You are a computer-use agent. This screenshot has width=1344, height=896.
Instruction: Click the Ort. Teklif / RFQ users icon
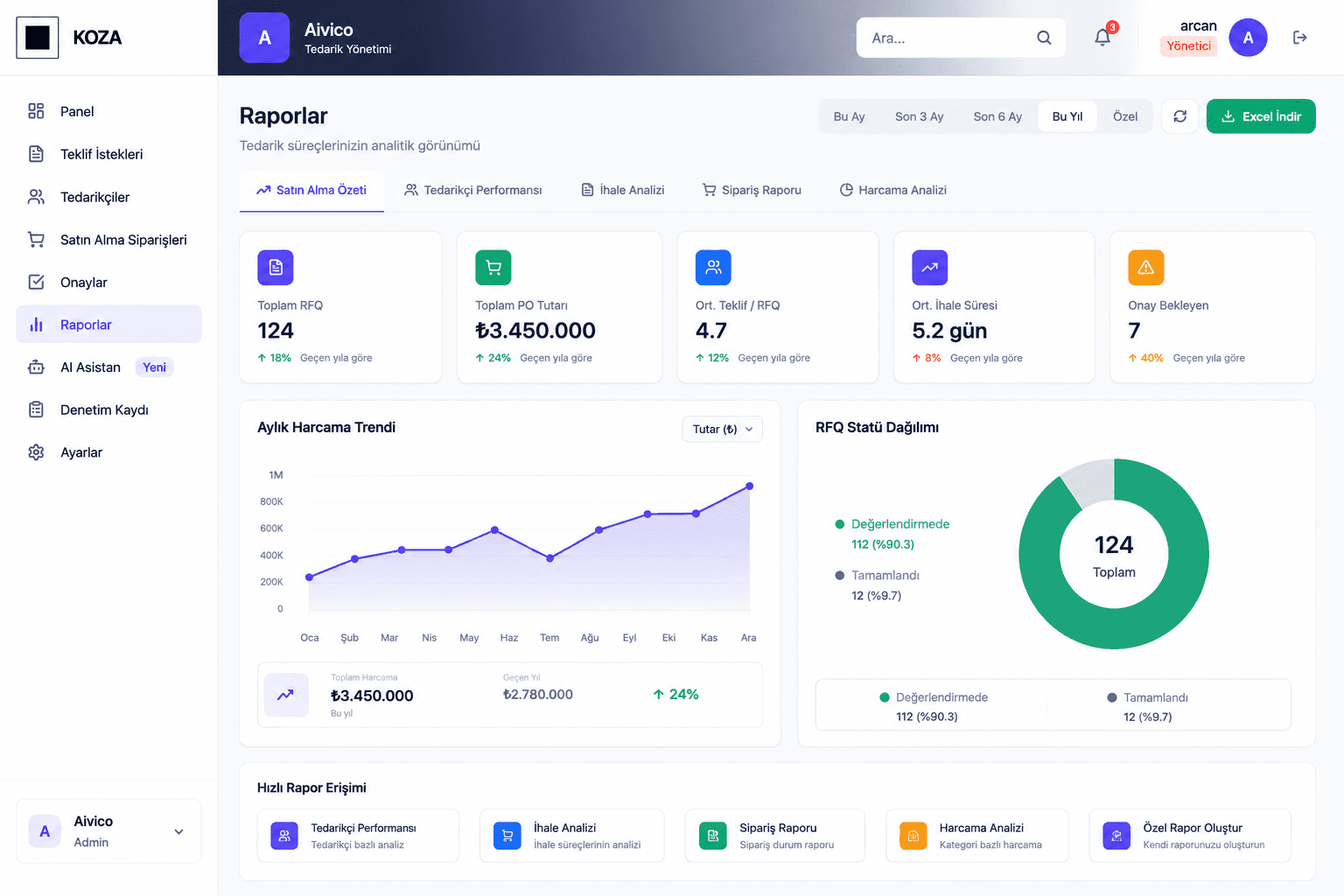coord(713,268)
